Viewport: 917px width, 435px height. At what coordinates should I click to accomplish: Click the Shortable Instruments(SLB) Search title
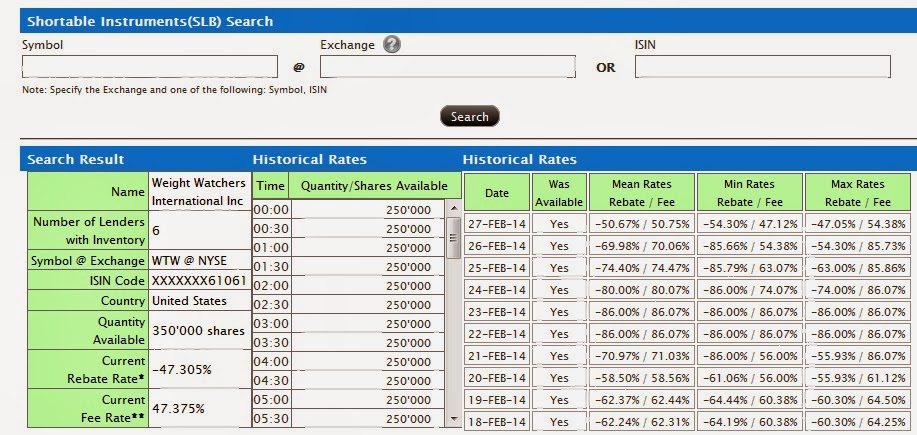click(x=150, y=22)
